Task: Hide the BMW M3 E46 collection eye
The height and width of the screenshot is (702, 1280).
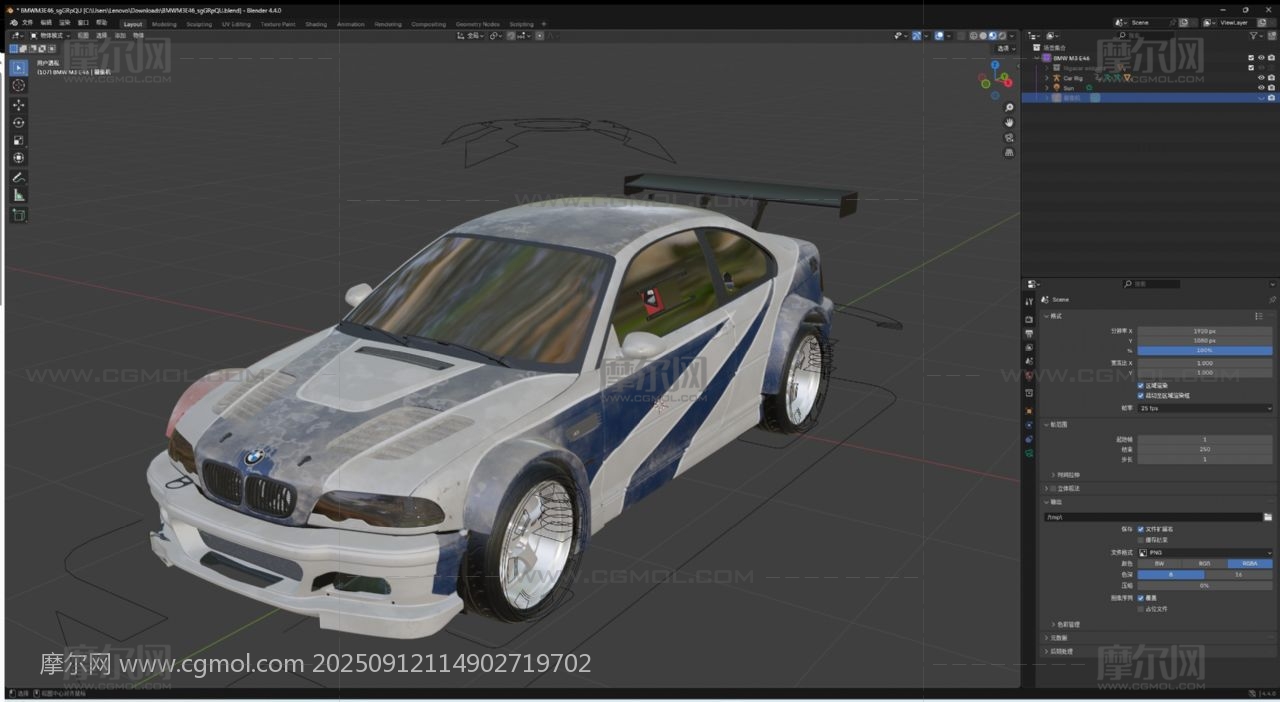Action: [x=1261, y=58]
